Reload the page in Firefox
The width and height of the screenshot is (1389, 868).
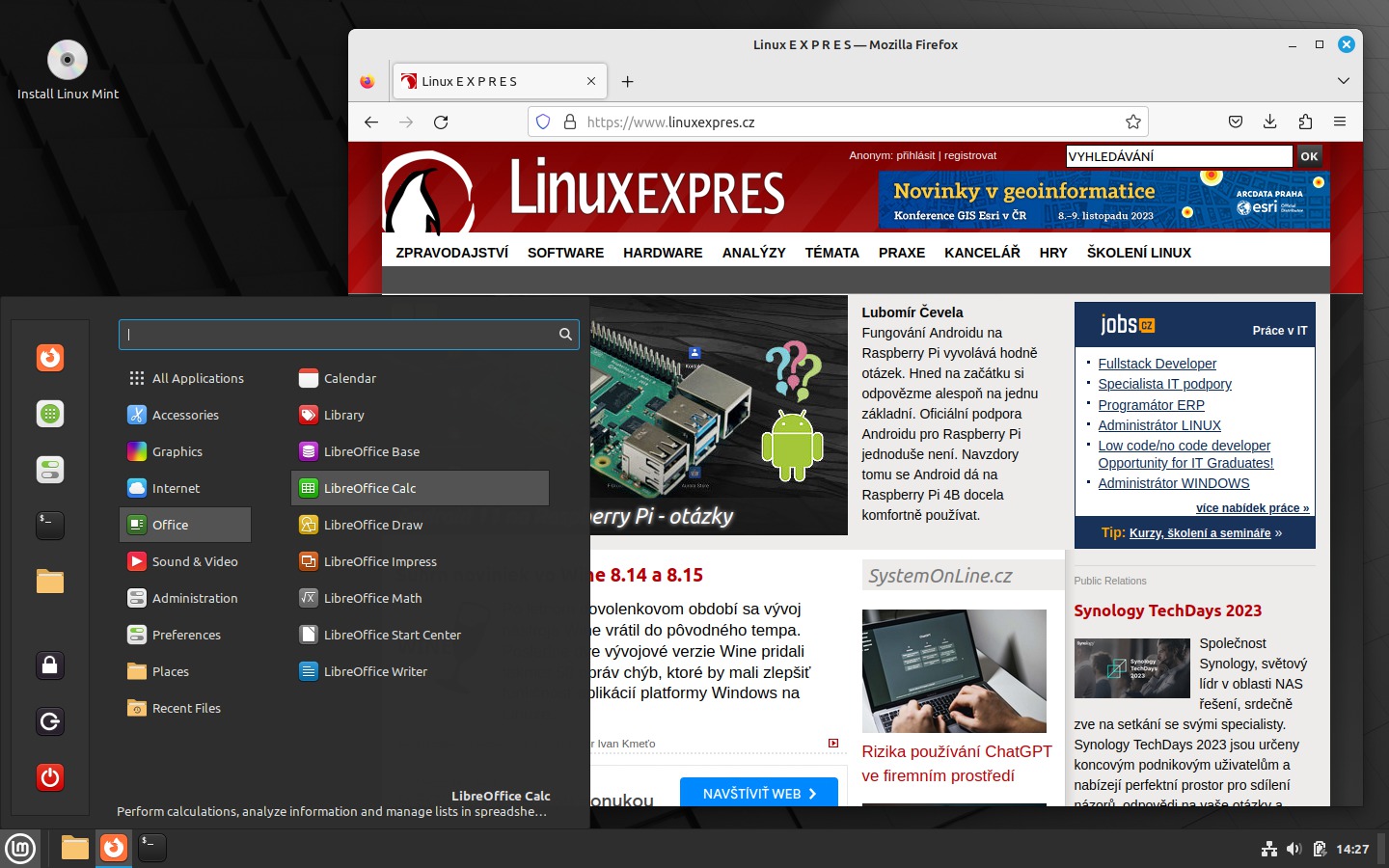pyautogui.click(x=441, y=122)
